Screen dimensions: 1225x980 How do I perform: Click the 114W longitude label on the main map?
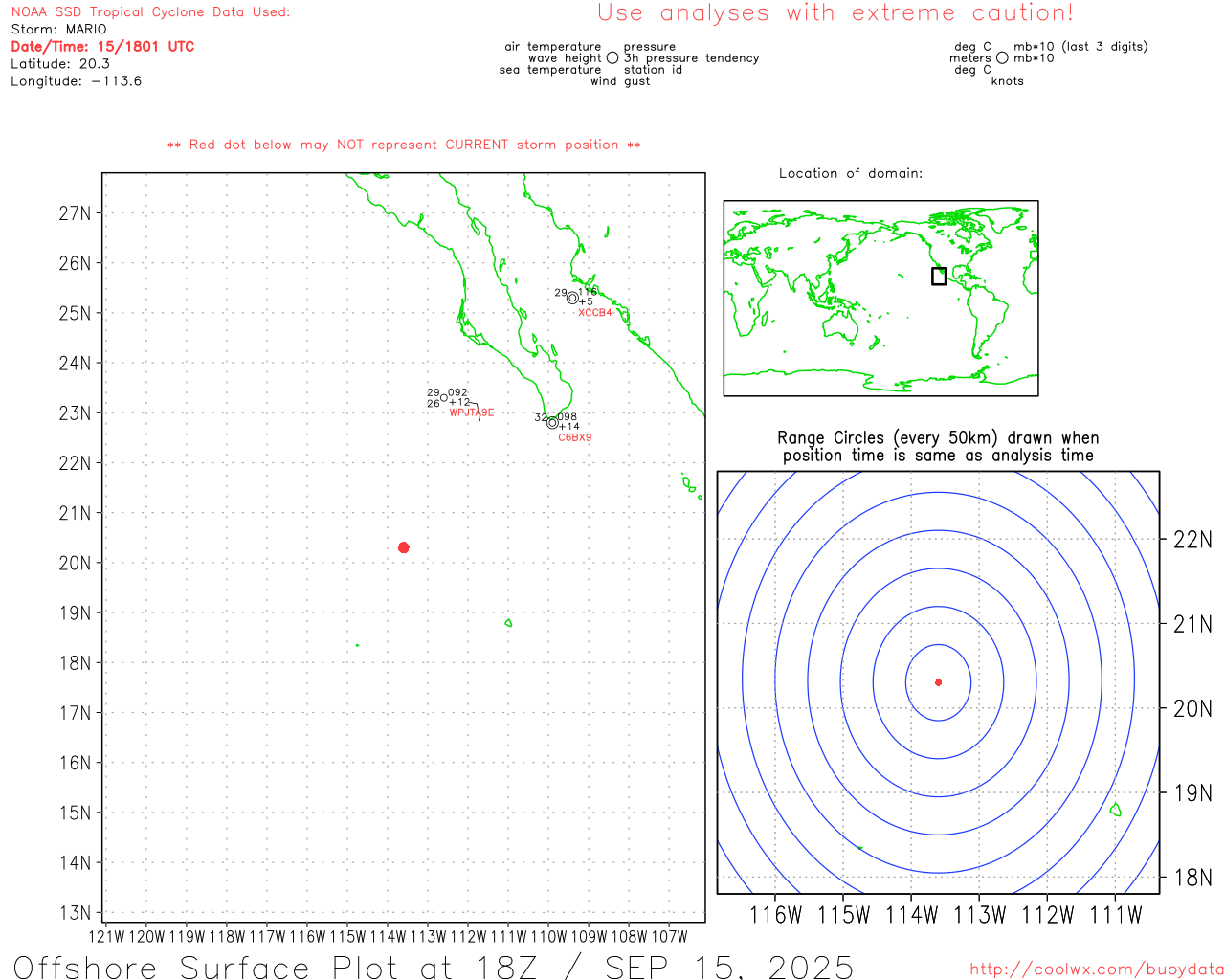tap(388, 936)
